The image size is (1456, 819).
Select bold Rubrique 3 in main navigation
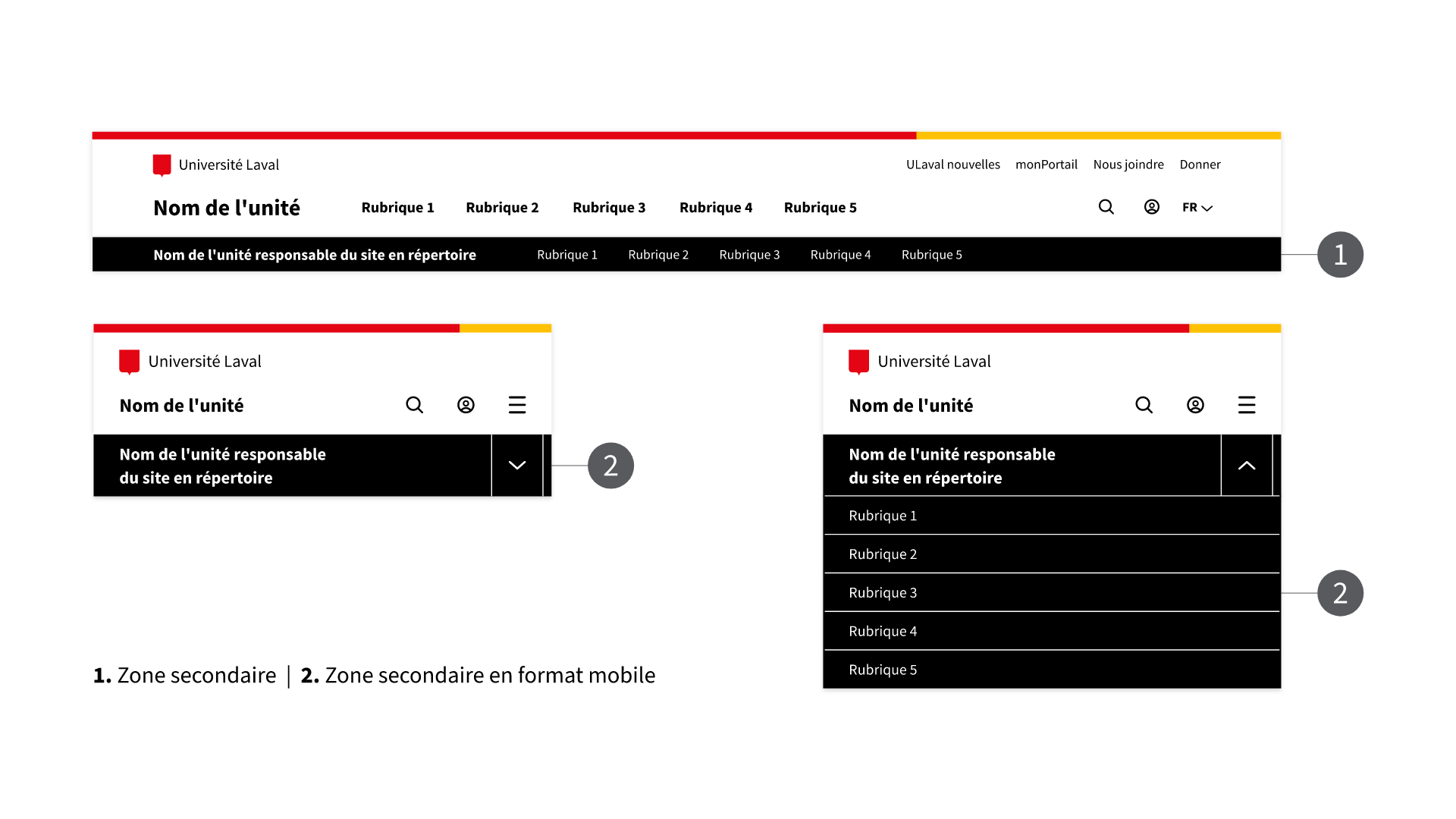pyautogui.click(x=609, y=208)
